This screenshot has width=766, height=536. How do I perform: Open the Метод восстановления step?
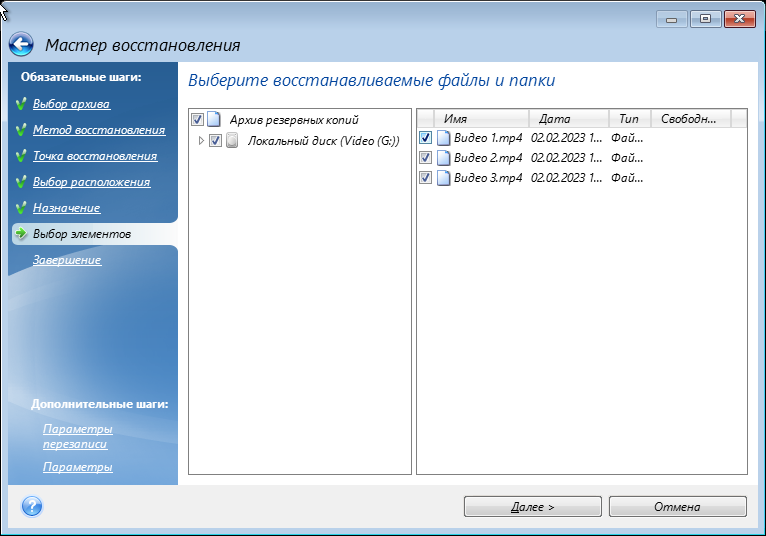[x=98, y=130]
